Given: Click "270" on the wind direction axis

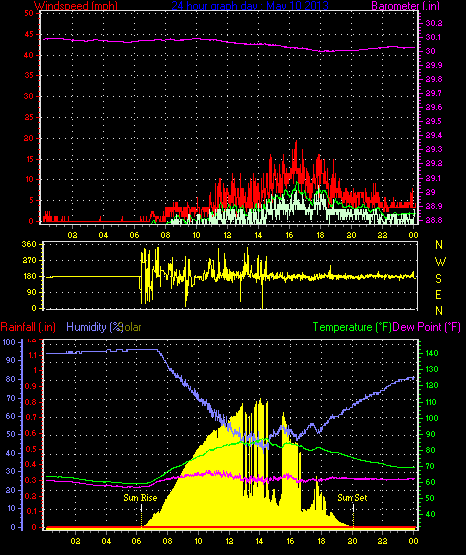Looking at the screenshot, I should click(29, 261).
